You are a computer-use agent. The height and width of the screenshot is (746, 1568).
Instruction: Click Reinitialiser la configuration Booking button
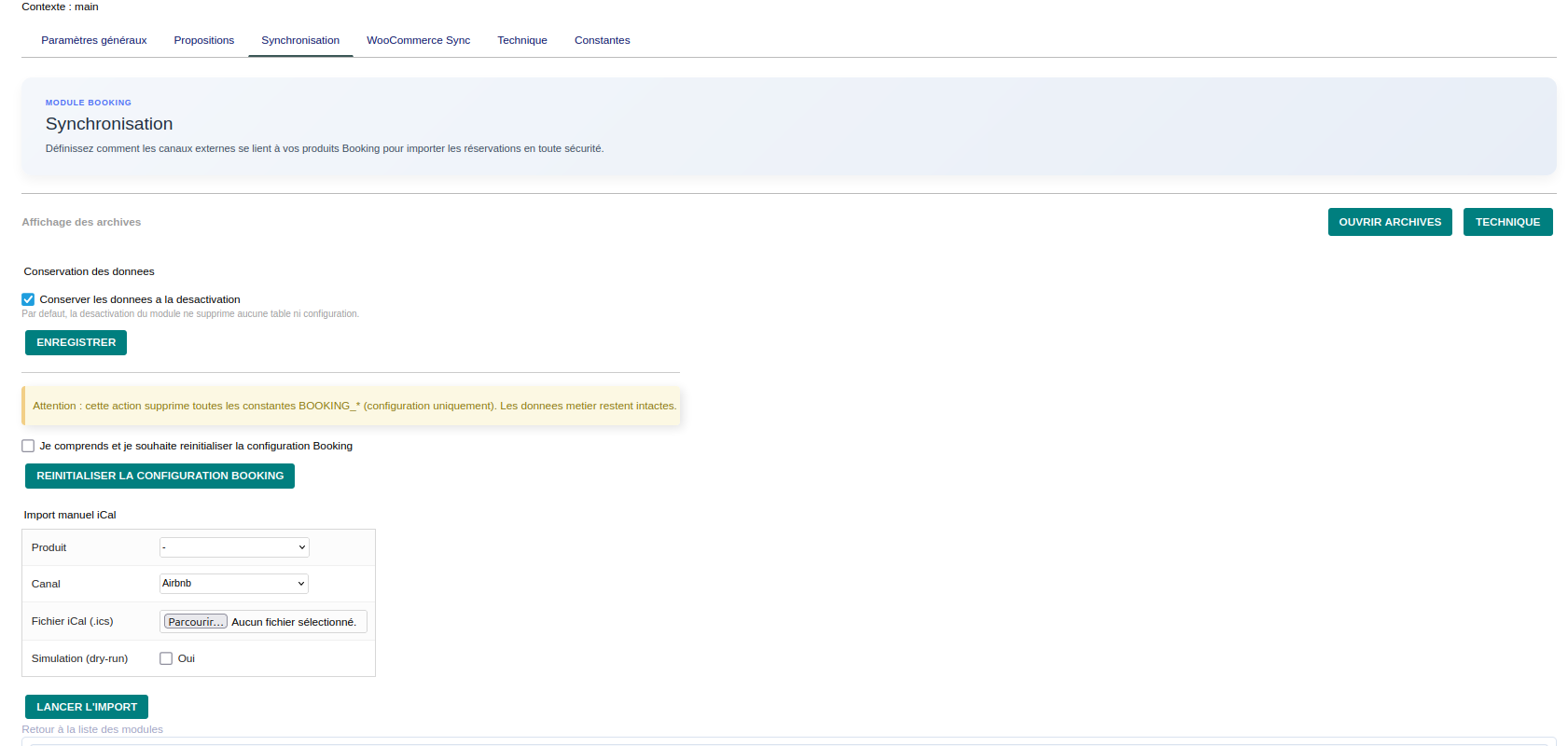pyautogui.click(x=160, y=476)
